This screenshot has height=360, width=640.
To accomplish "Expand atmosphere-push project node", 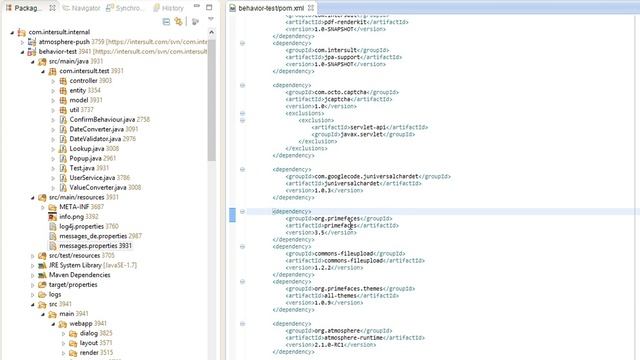I will pos(22,42).
